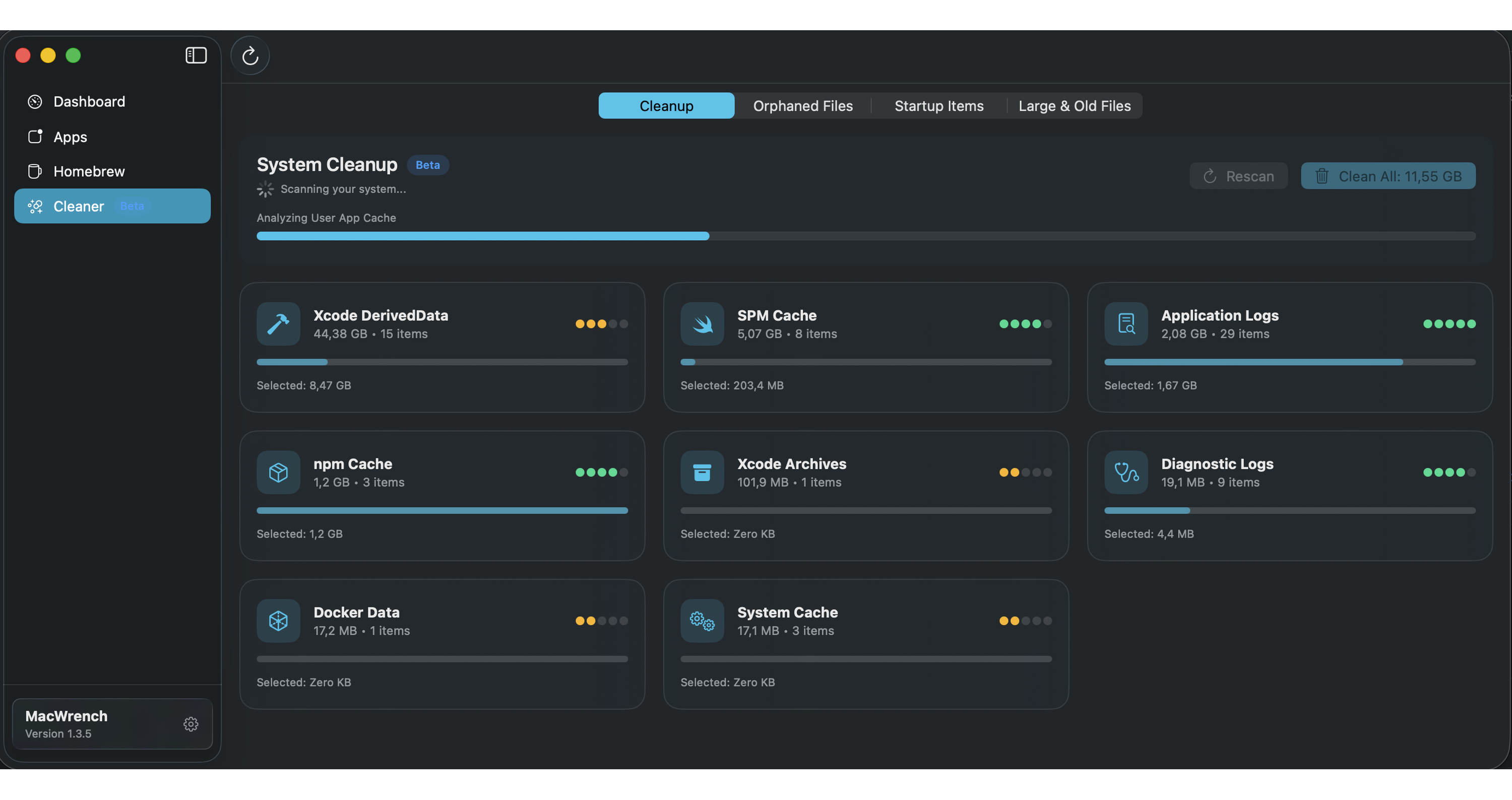
Task: Select Homebrew in the sidebar
Action: pyautogui.click(x=112, y=171)
